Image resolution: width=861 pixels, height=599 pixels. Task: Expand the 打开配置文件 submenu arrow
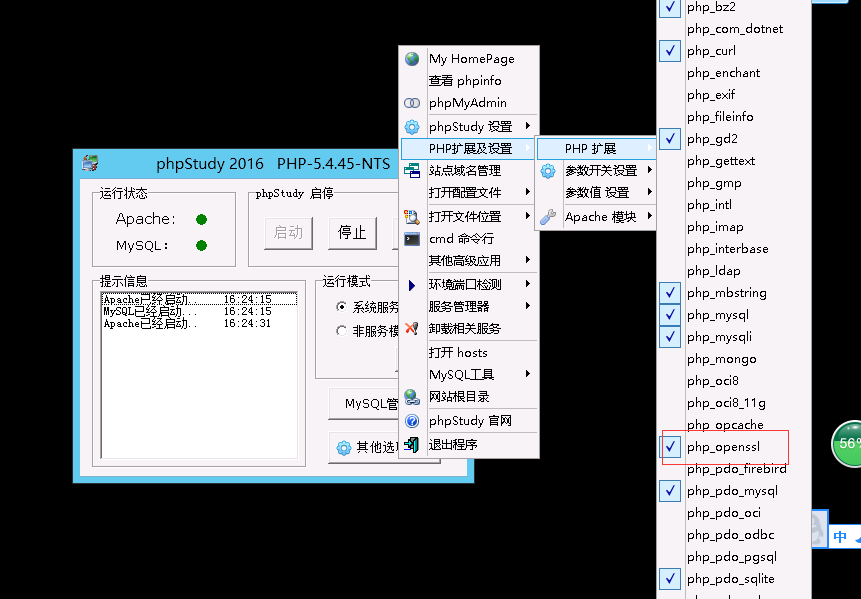[x=528, y=192]
